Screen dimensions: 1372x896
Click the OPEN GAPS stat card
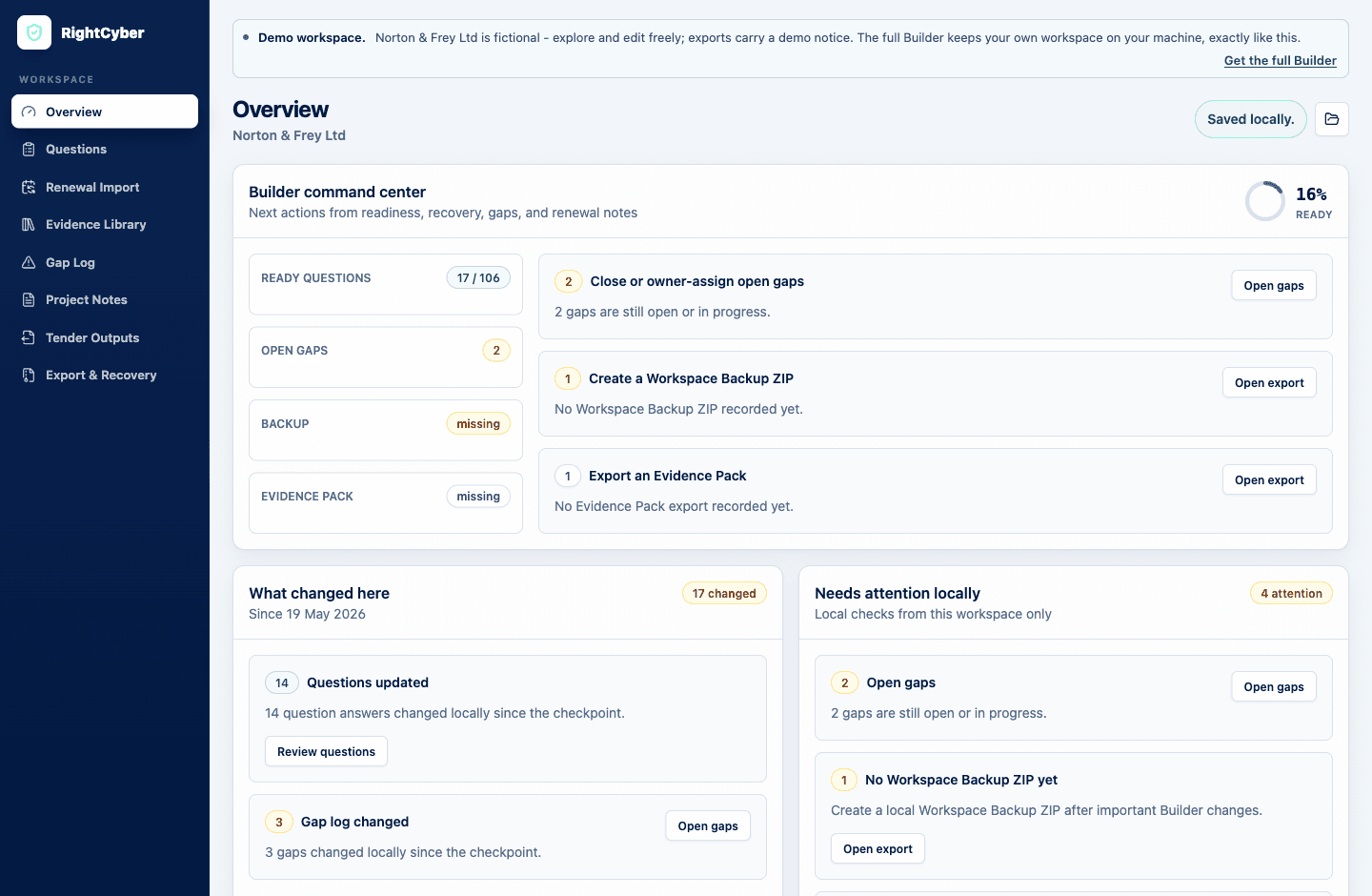pos(386,357)
